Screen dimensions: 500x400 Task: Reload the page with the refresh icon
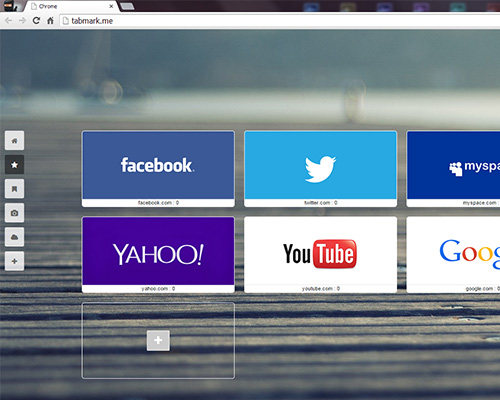(36, 21)
